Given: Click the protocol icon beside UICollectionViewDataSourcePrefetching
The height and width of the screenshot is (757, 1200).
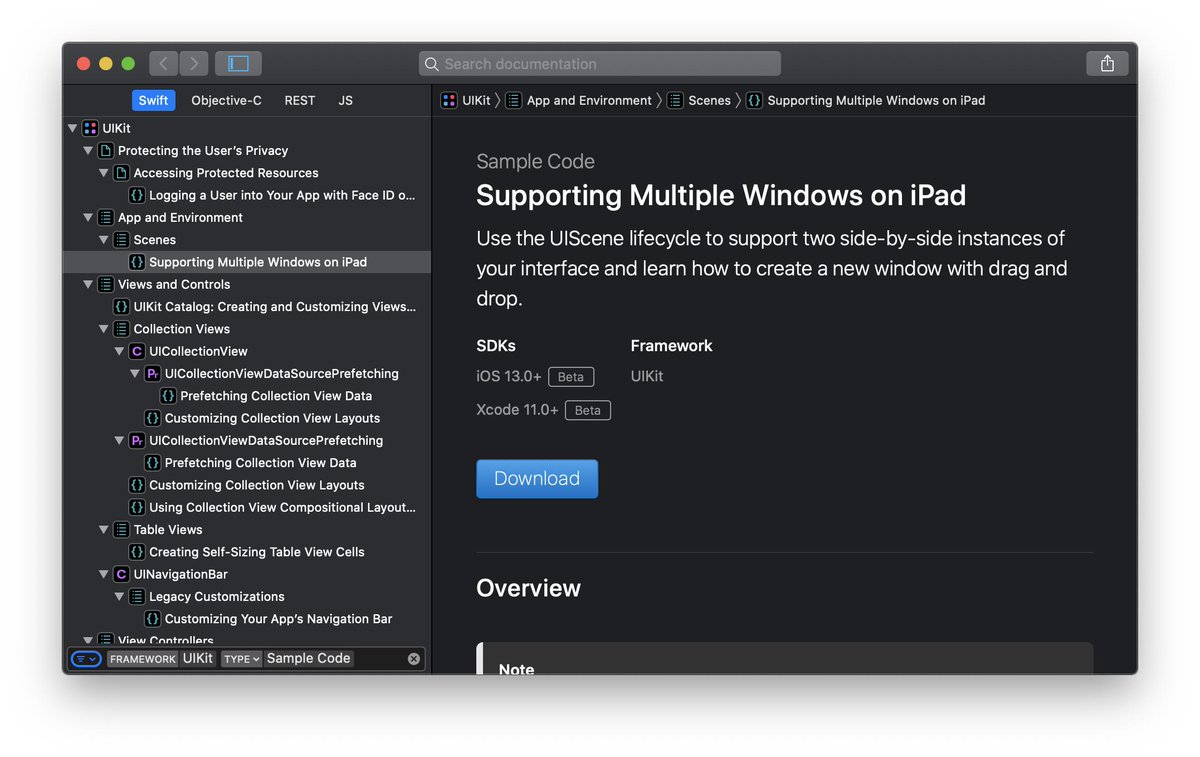Looking at the screenshot, I should (153, 373).
